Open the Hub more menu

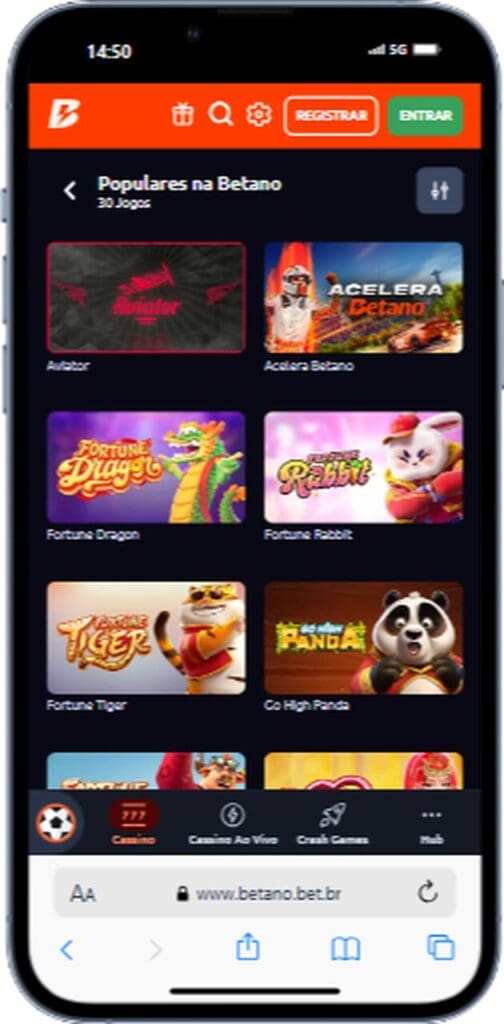click(x=432, y=825)
